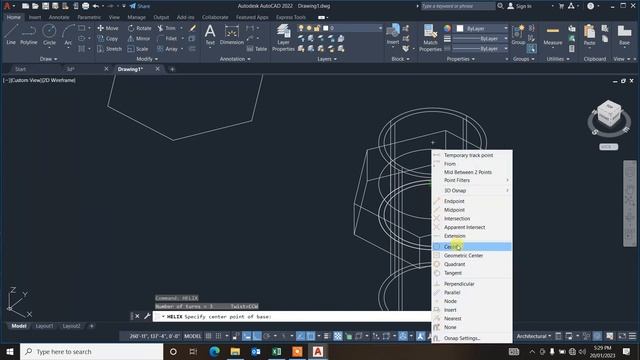Click the Rotate tool
Viewport: 640px width, 360px height.
tap(139, 28)
